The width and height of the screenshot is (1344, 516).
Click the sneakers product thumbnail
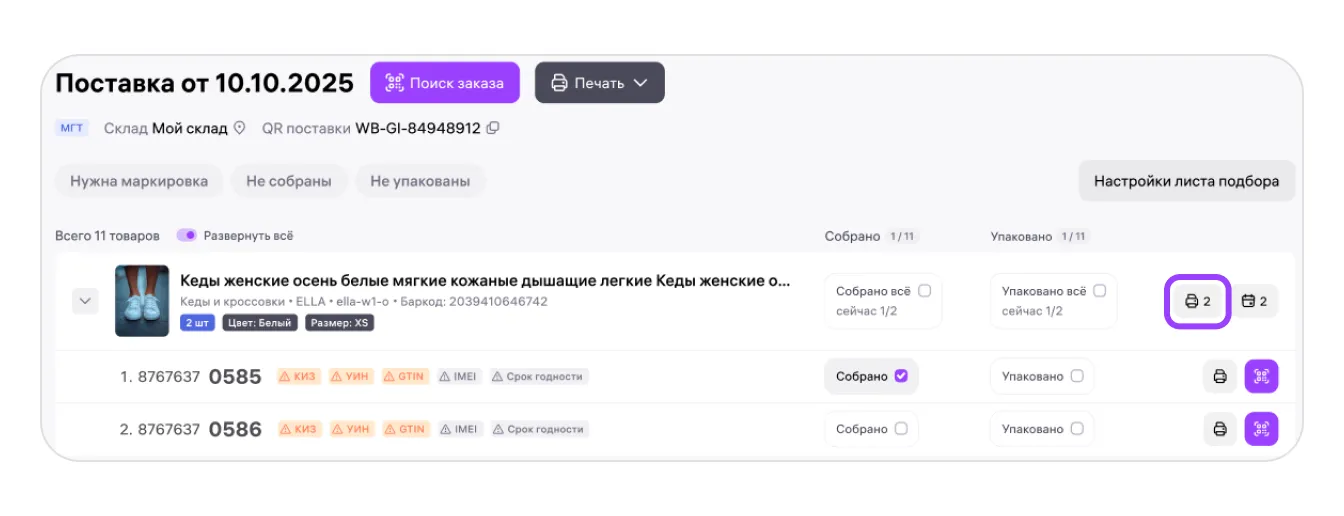pos(140,301)
